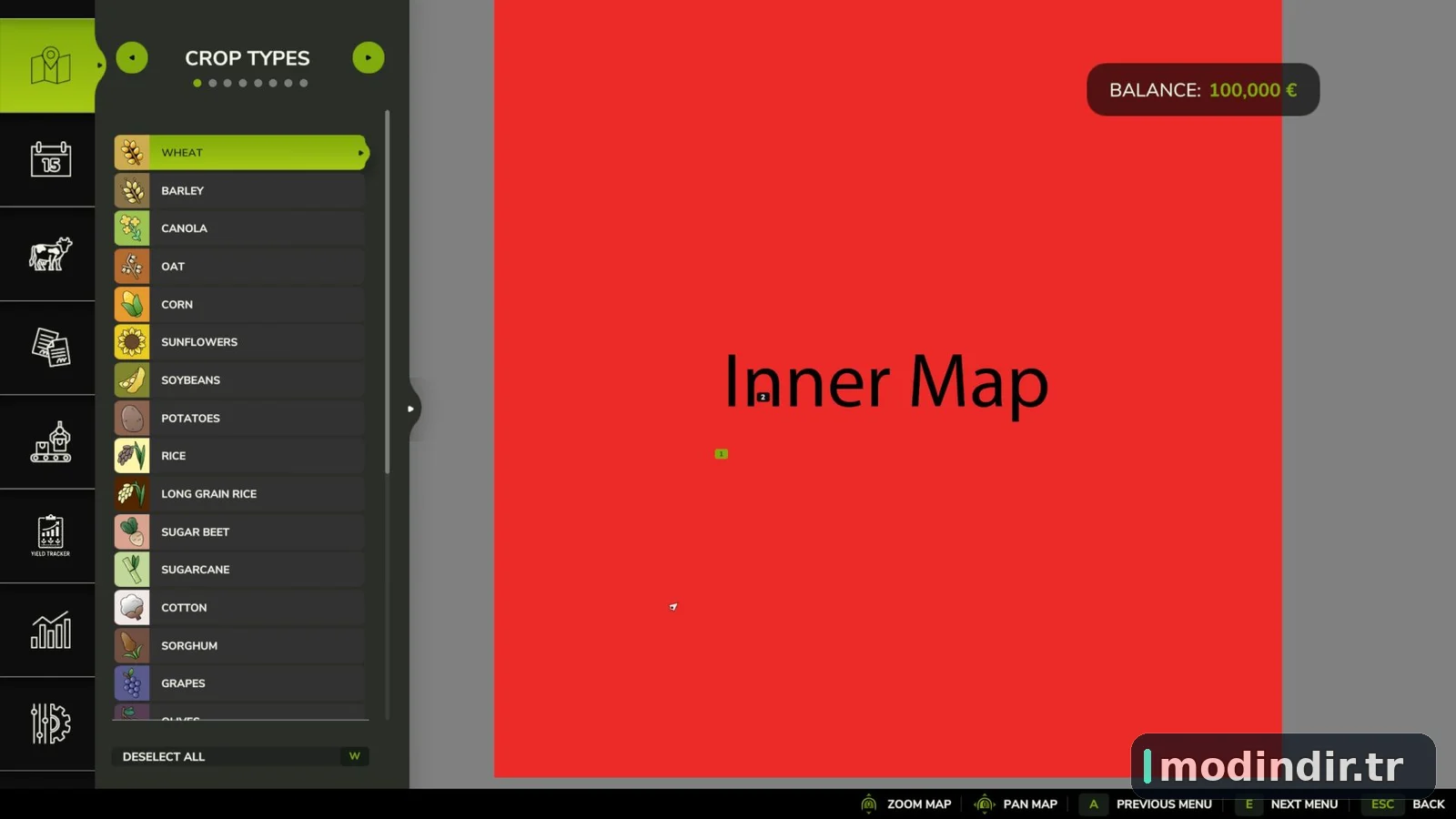The image size is (1456, 819).
Task: Select field marker 1 on the map
Action: pos(722,454)
